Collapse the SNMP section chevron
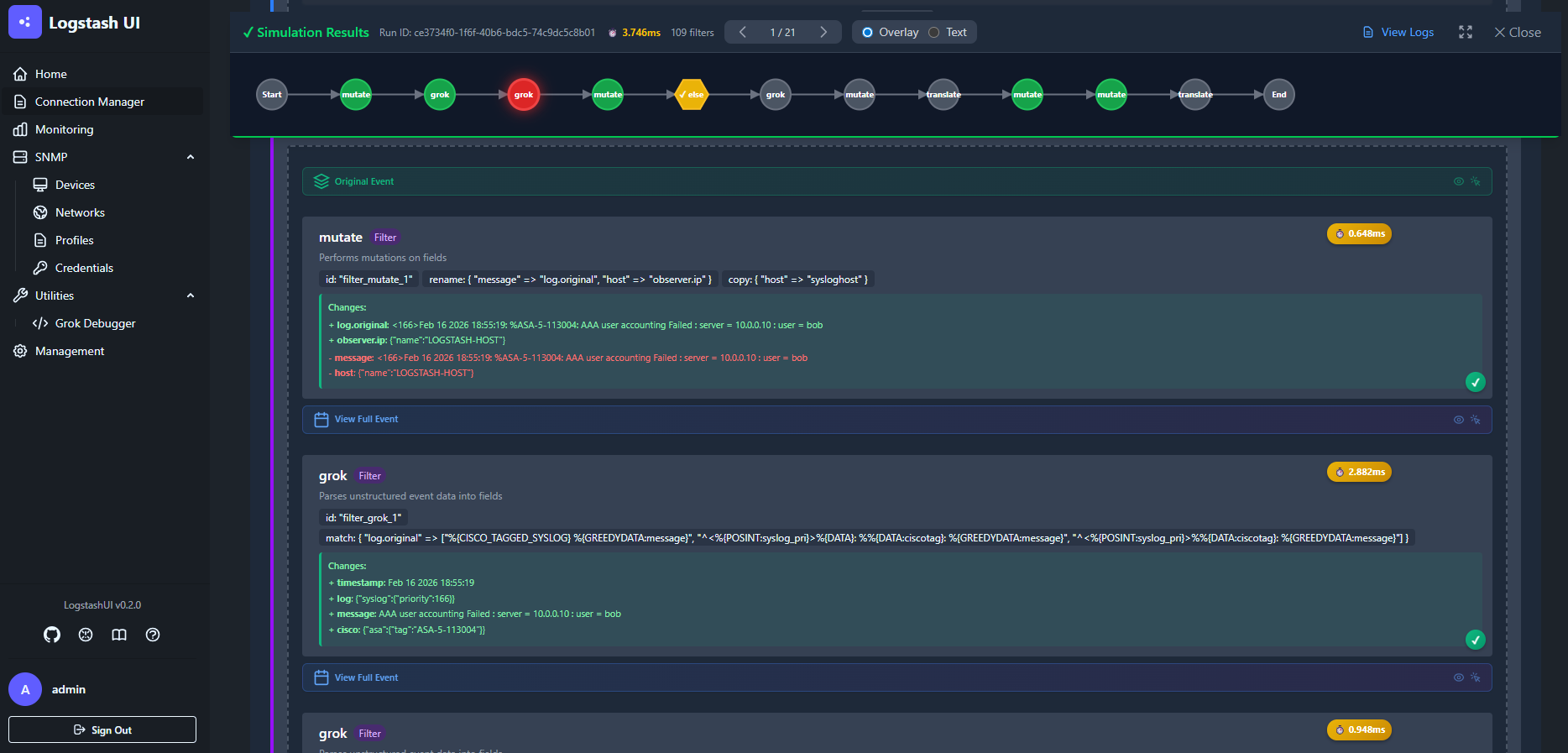Viewport: 1568px width, 753px height. tap(191, 157)
